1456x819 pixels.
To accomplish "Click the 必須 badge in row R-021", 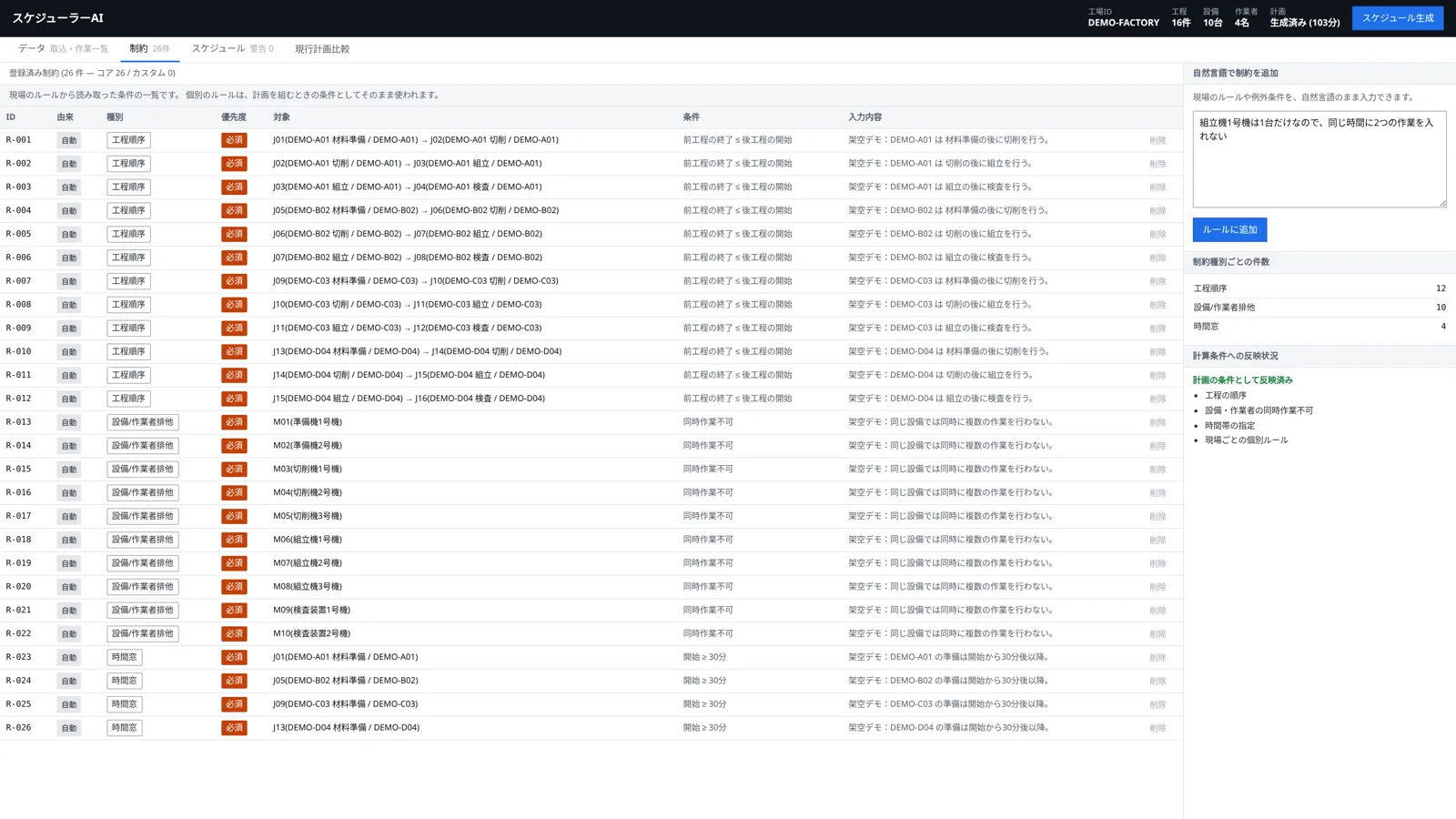I will point(234,611).
